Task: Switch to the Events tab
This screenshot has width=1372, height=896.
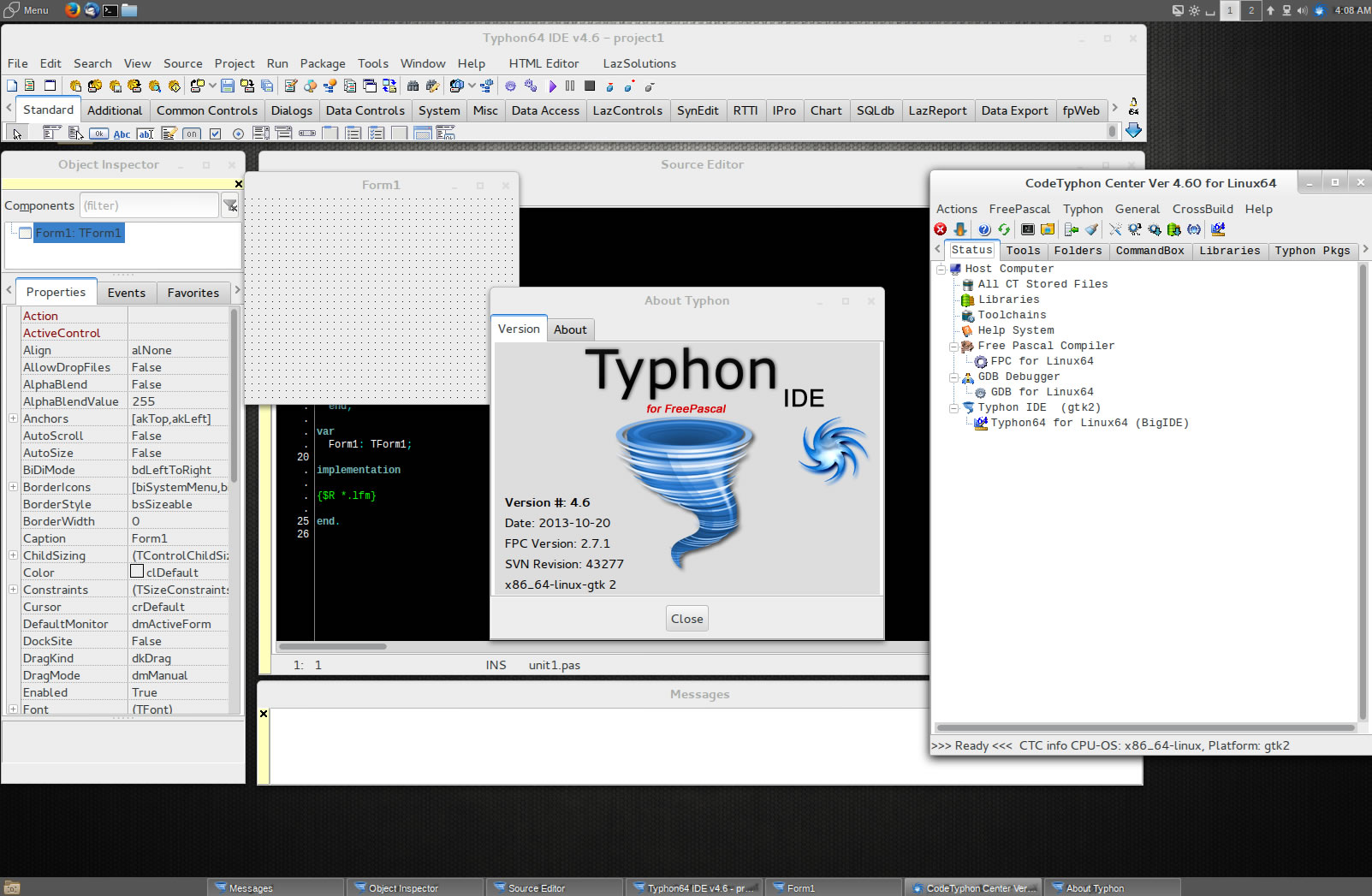Action: 127,293
